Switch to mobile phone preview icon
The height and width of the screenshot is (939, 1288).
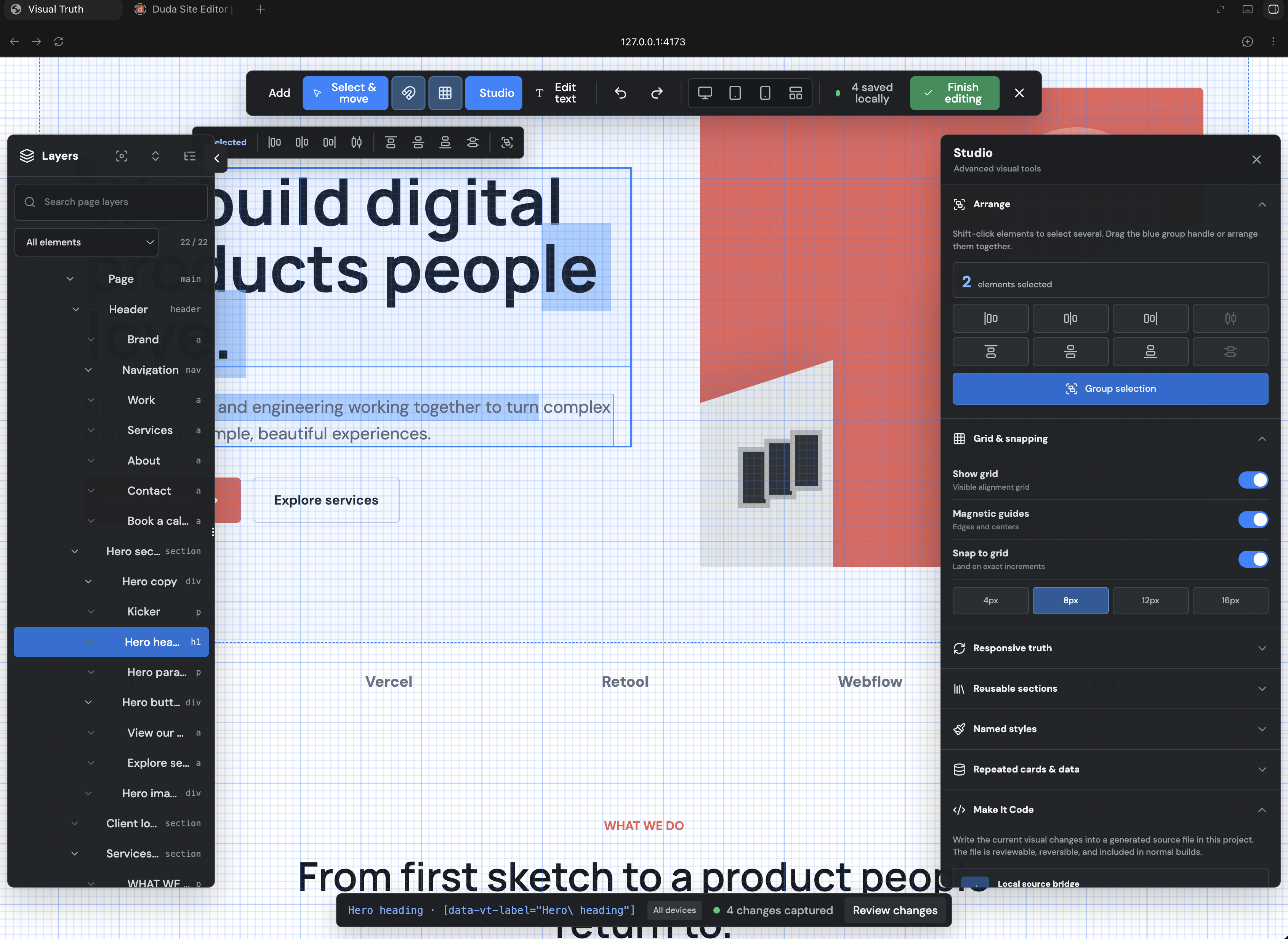(x=765, y=93)
